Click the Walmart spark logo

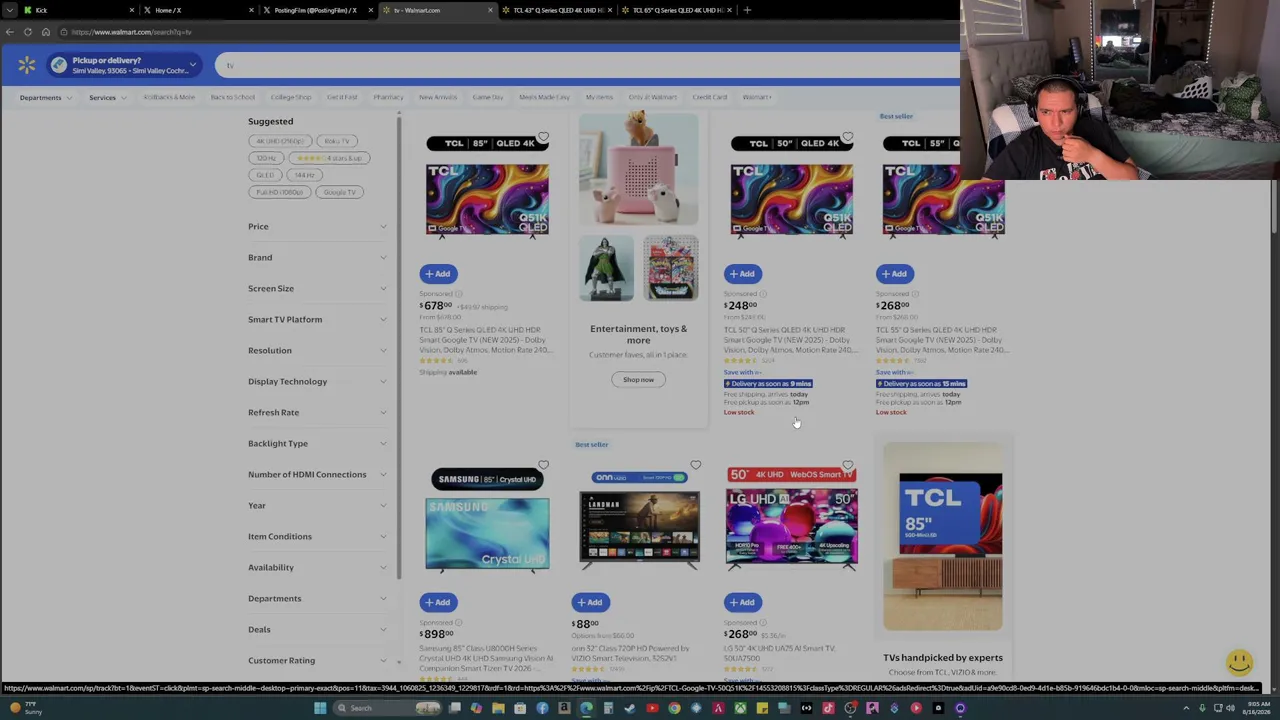[x=27, y=65]
